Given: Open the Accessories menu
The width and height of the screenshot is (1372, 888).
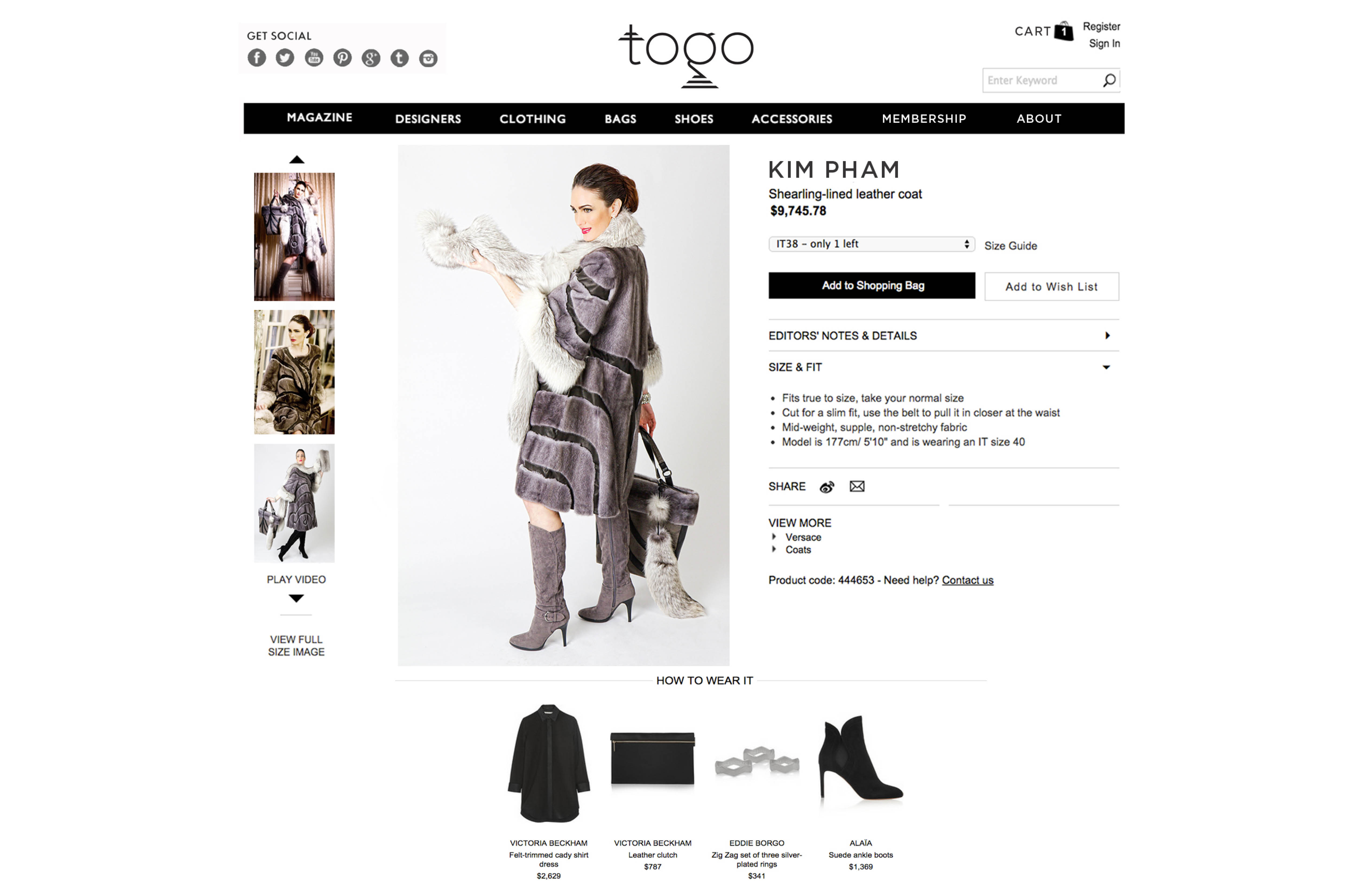Looking at the screenshot, I should point(791,119).
